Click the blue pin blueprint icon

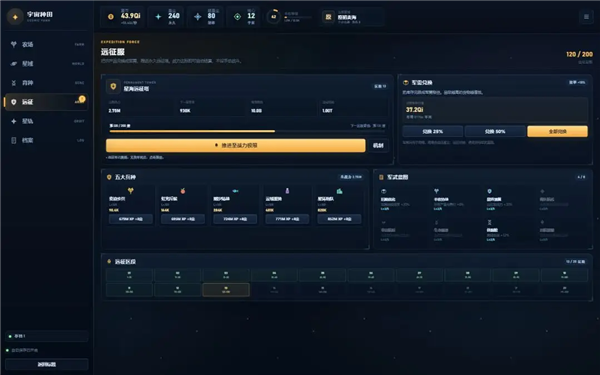489,191
